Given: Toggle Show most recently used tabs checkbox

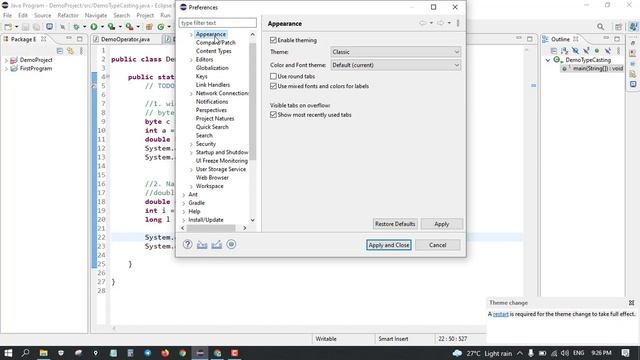Looking at the screenshot, I should click(273, 115).
